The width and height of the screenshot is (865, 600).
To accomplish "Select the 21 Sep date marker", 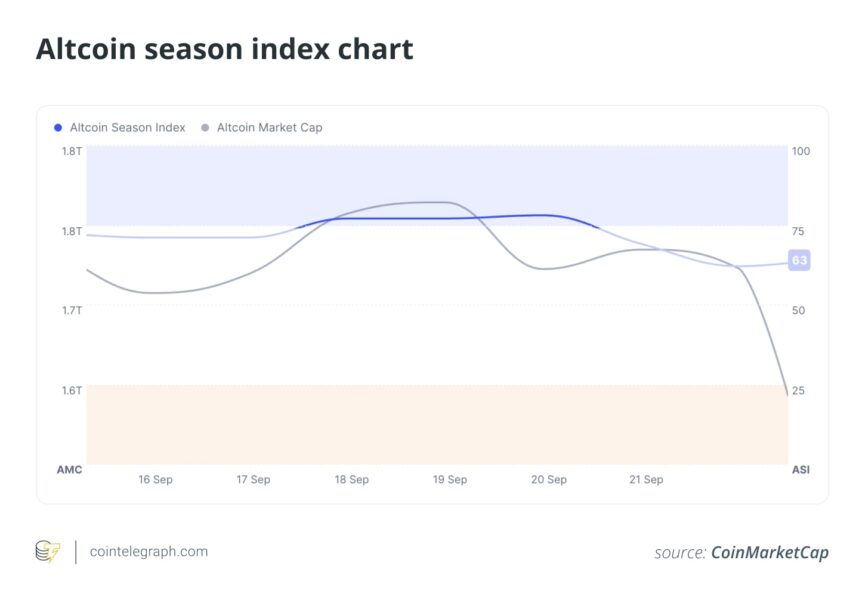I will coord(646,480).
